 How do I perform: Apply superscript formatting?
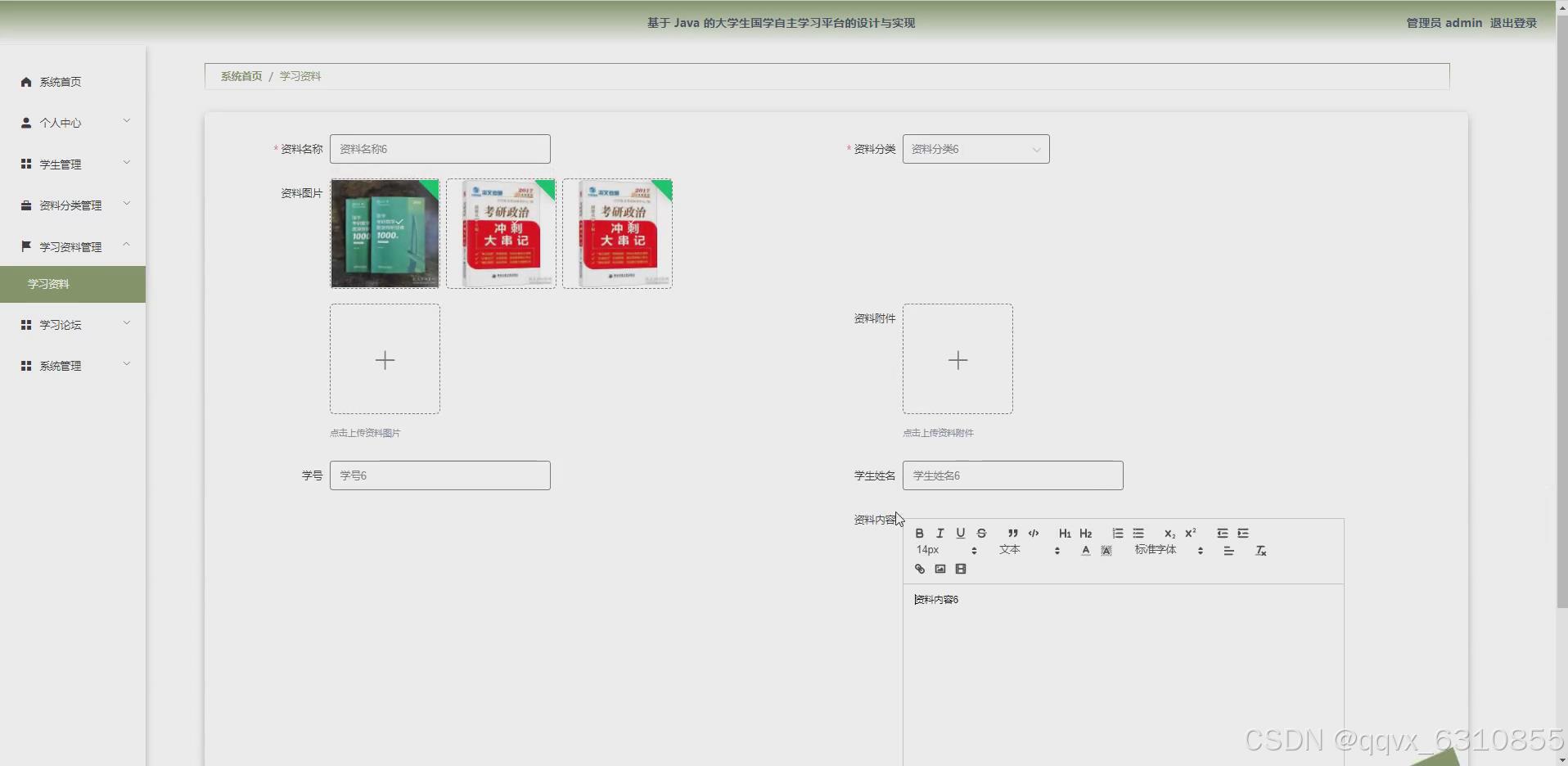tap(1191, 534)
